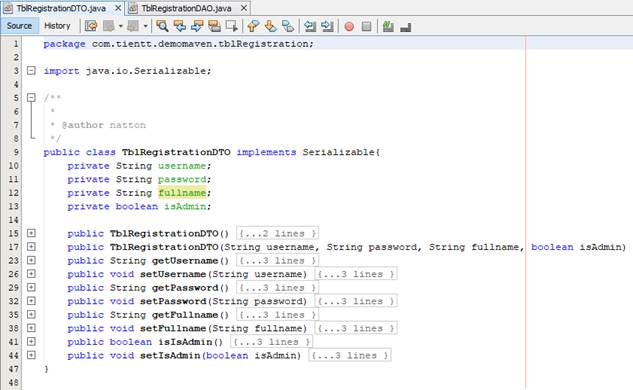Toggle Rectangular Selection mode icon
Viewport: 633px width, 390px height.
232,26
